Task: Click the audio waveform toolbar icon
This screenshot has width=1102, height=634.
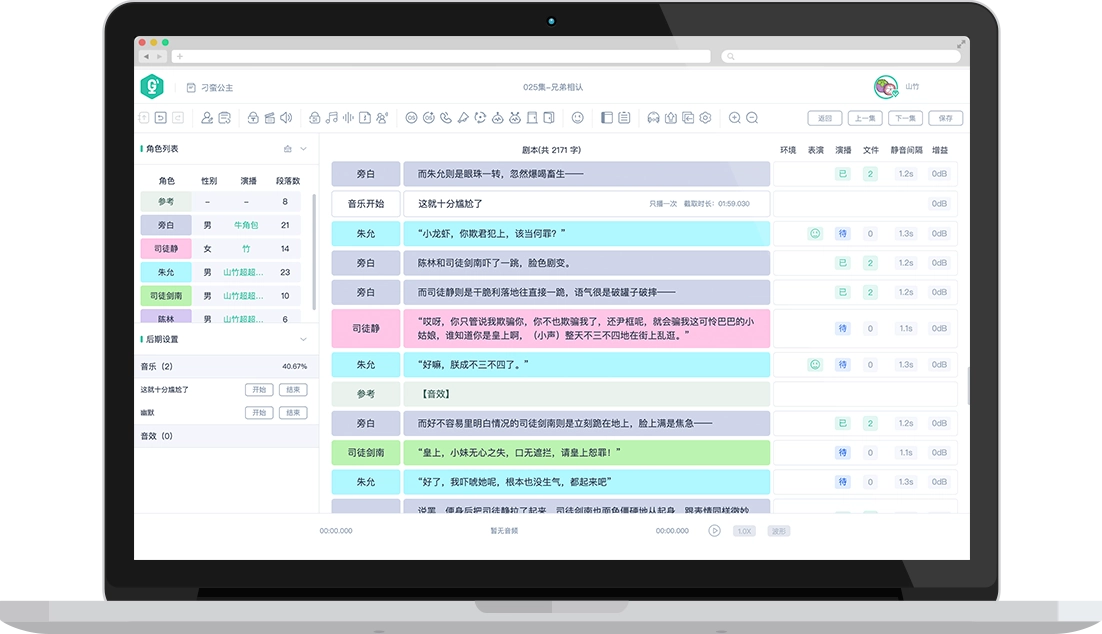Action: click(348, 118)
